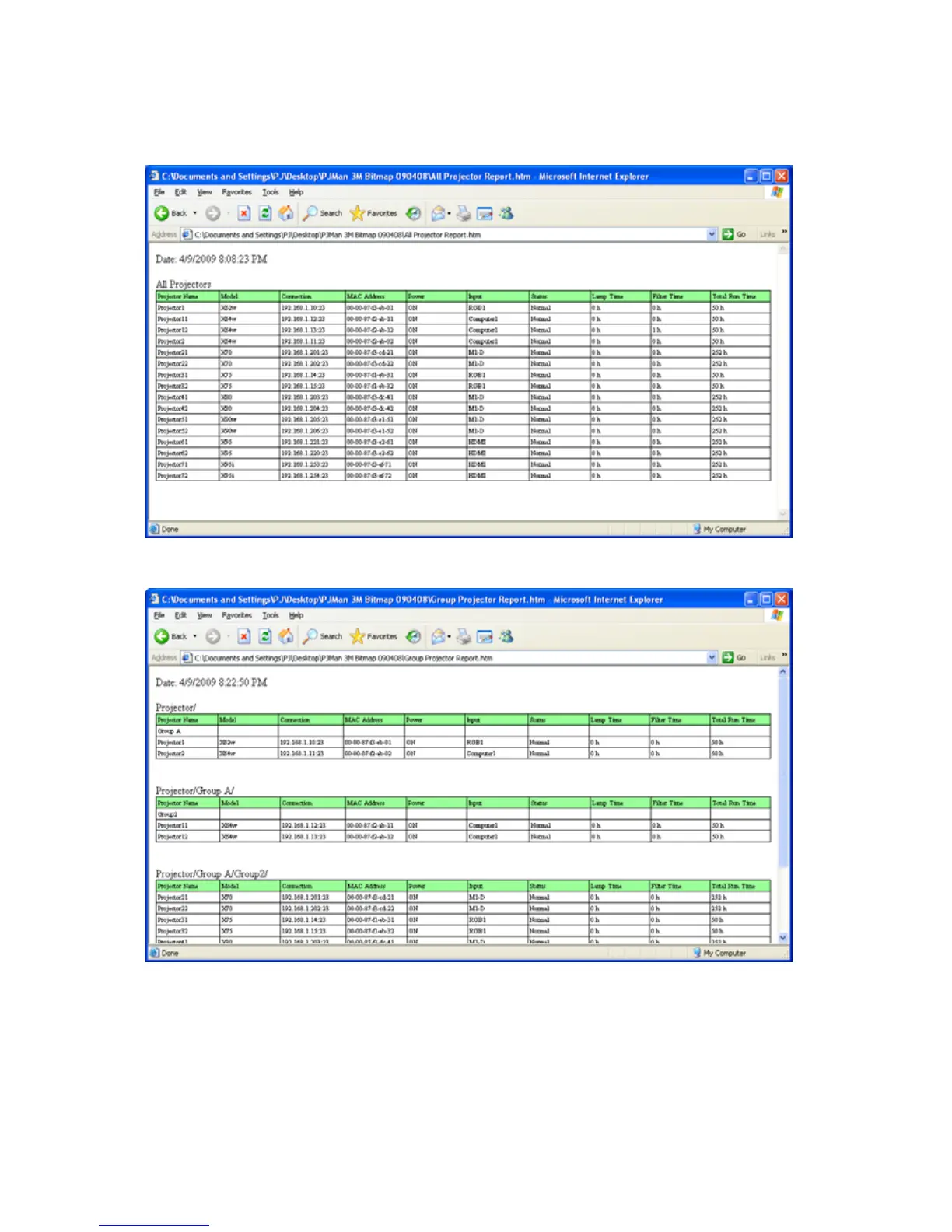Screen dimensions: 952x1232
Task: Click Forward arrow in All Projector Report window
Action: point(212,213)
